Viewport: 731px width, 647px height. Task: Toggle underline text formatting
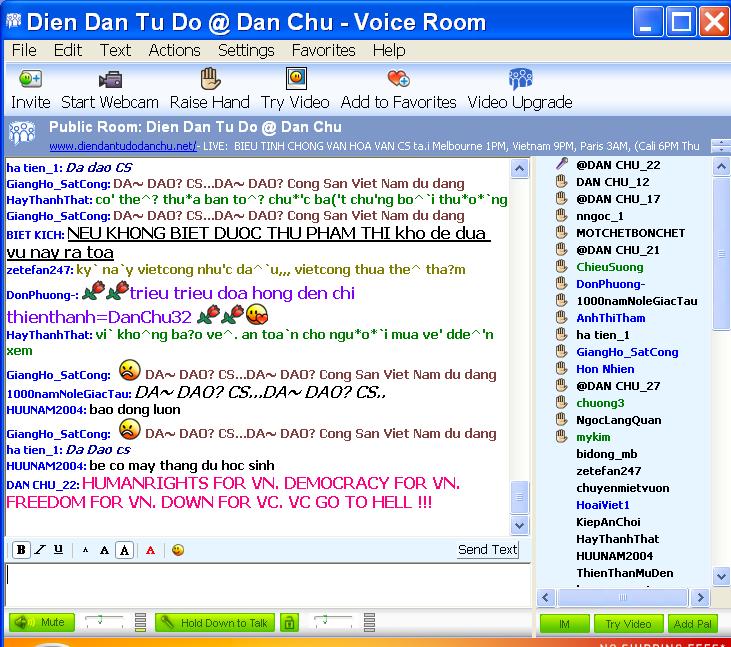[x=58, y=550]
